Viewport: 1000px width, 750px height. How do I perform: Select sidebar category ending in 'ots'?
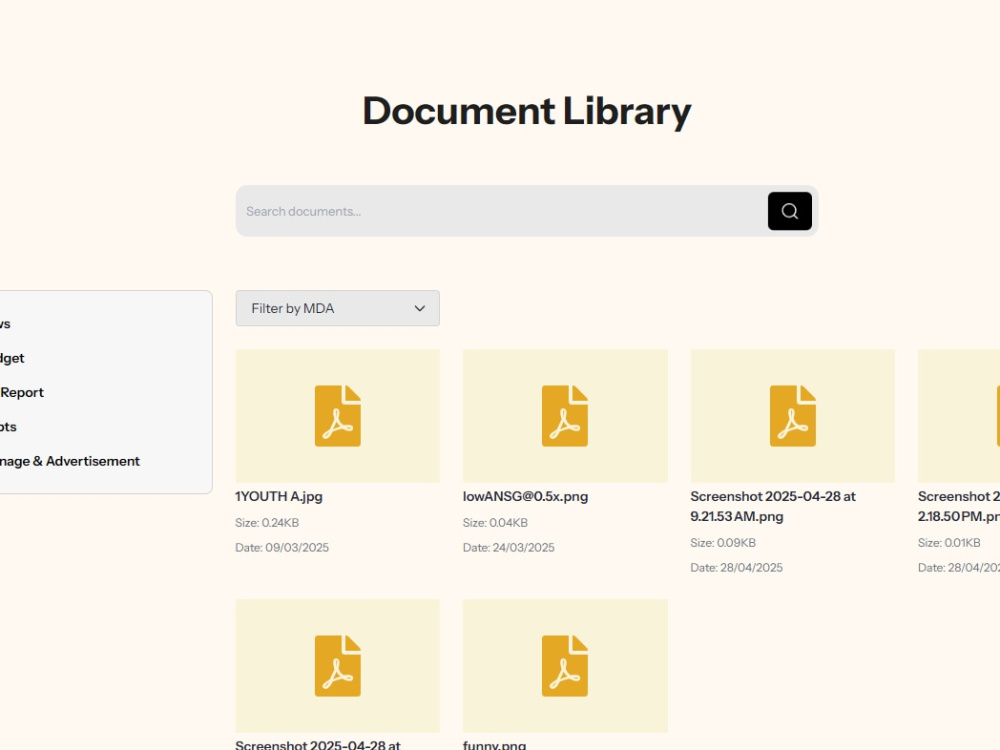(8, 427)
